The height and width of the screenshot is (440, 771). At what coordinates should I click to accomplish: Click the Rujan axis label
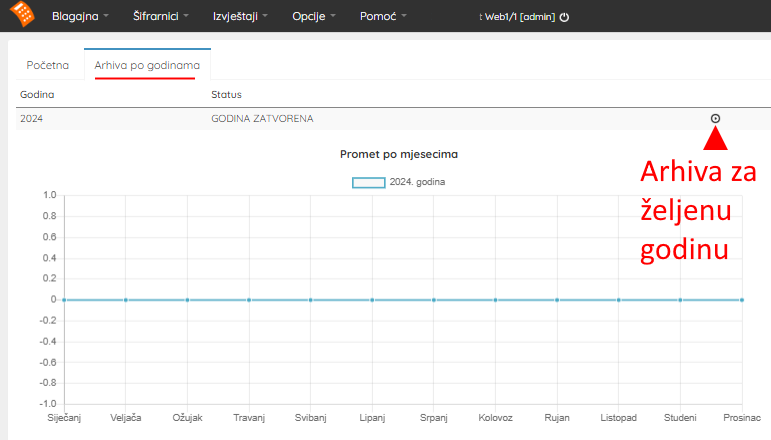(x=557, y=418)
